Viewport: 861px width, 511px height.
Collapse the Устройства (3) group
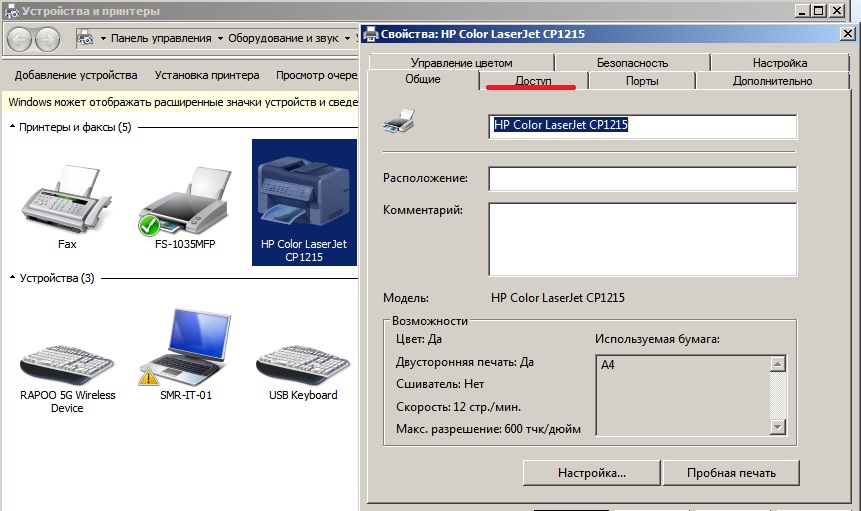(x=12, y=278)
